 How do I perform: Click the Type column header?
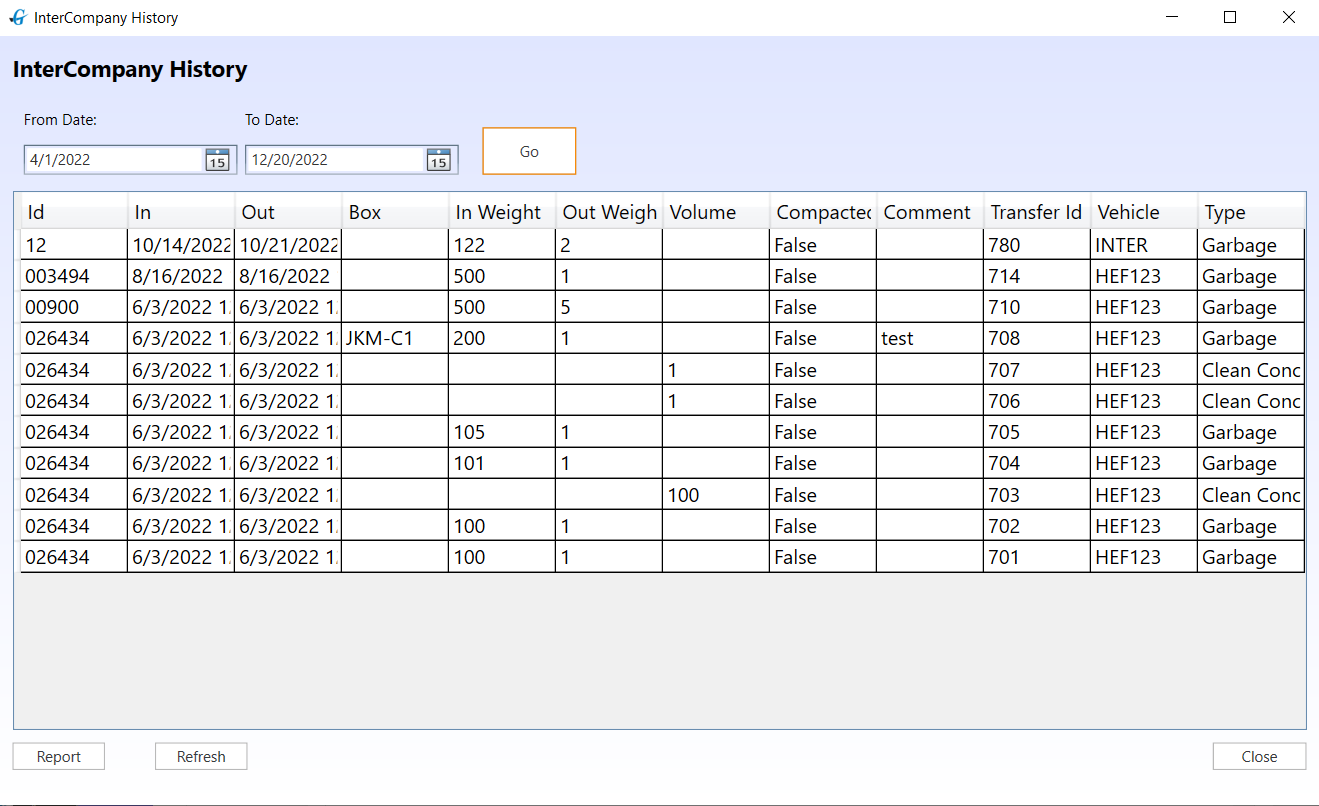point(1250,212)
